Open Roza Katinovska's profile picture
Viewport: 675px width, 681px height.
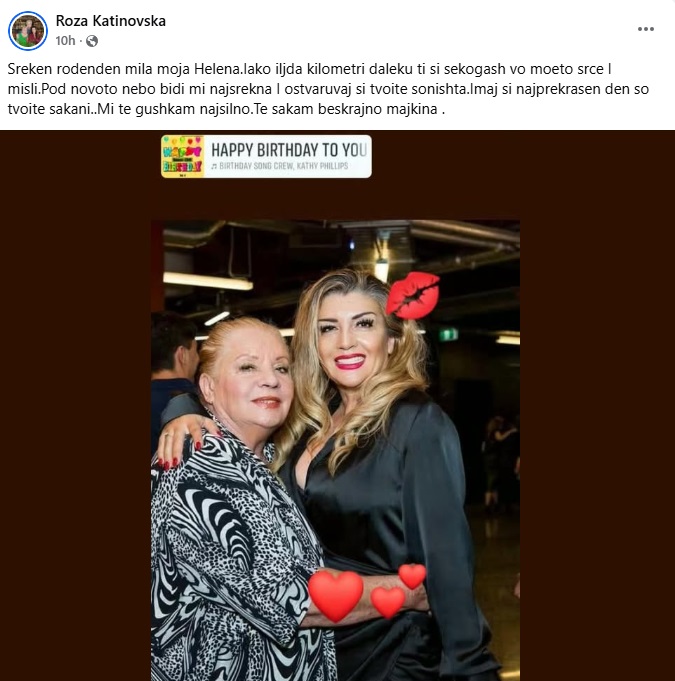(x=28, y=31)
